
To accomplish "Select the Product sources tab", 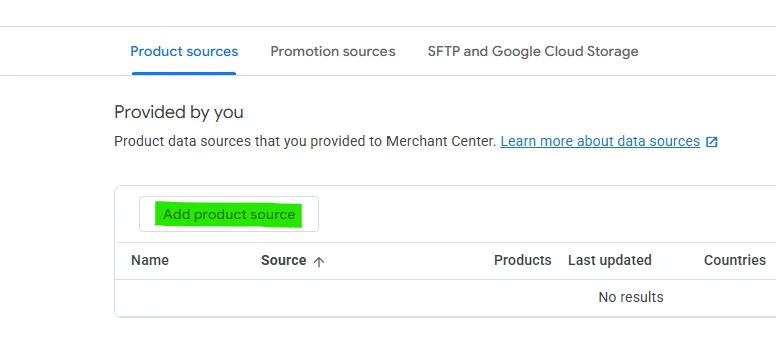I will click(184, 51).
